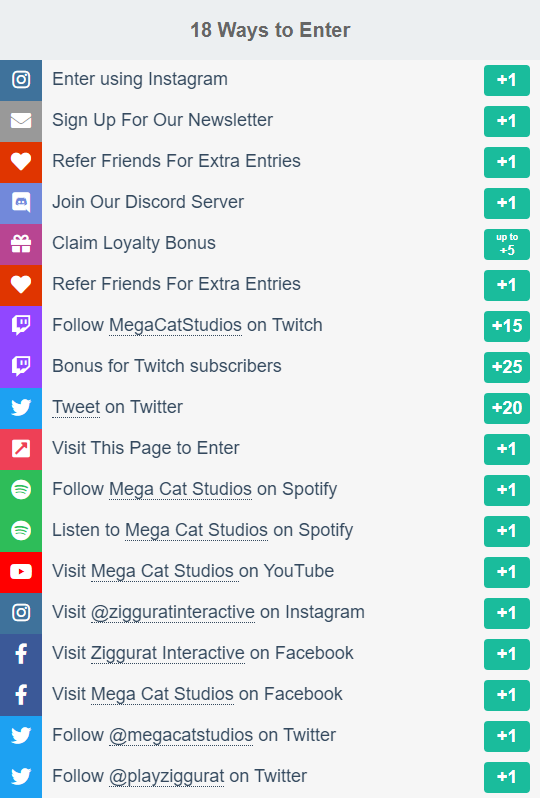Click the Twitch icon beside Follow MegaCatStudios
540x798 pixels.
click(x=21, y=326)
